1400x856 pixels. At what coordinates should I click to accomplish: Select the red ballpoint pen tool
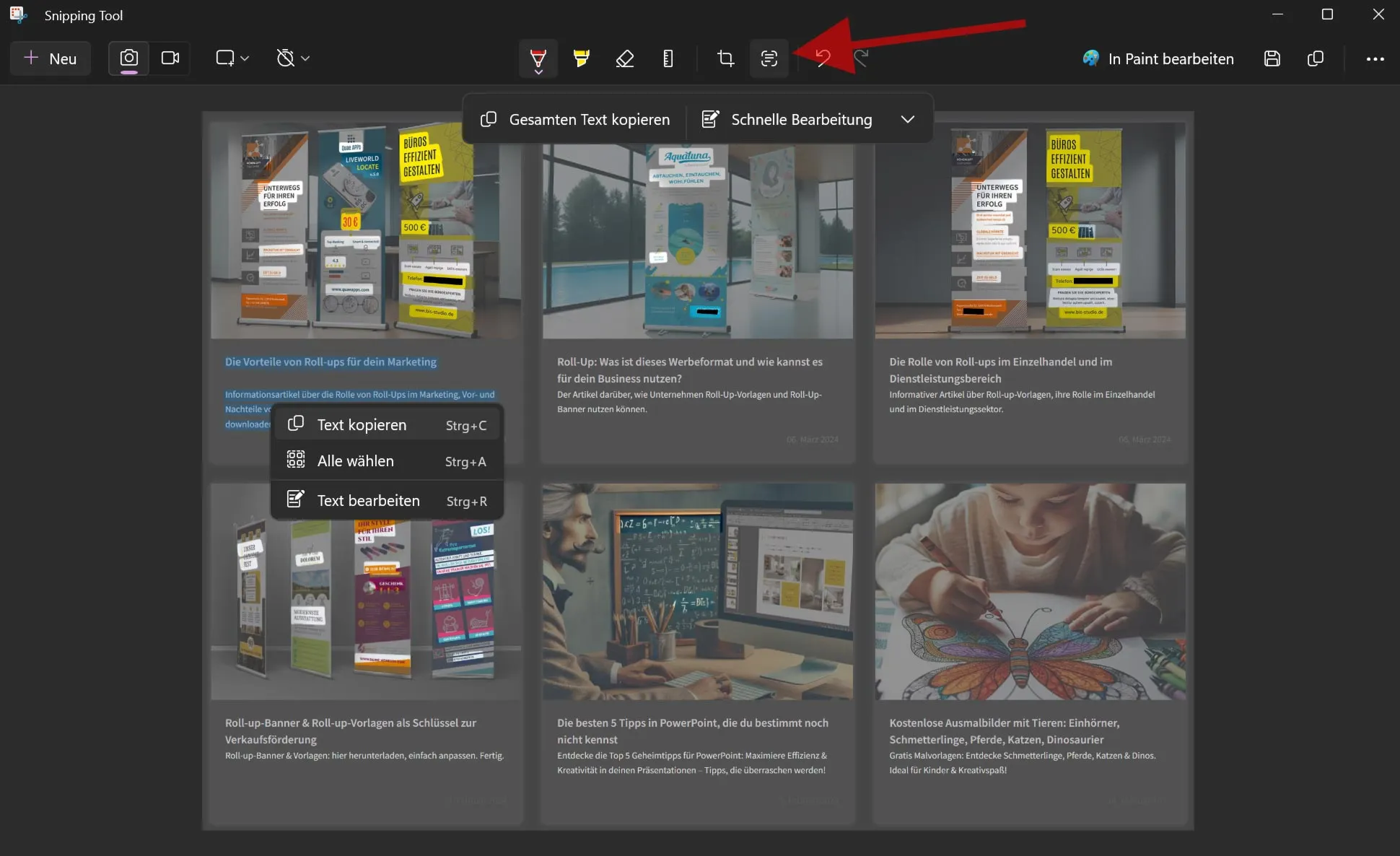(x=538, y=58)
